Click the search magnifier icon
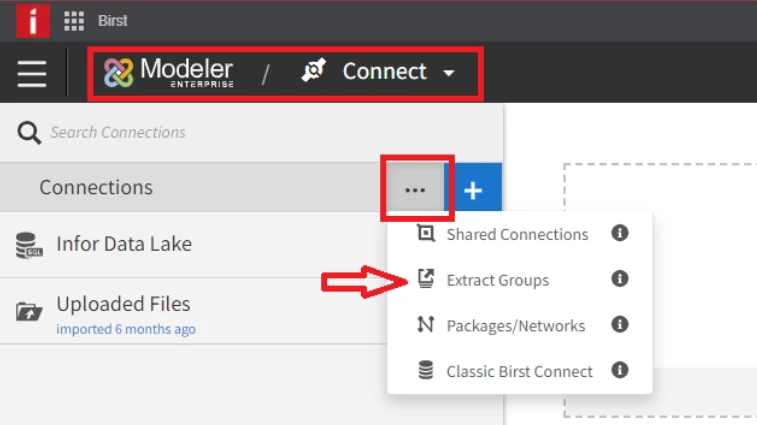Screen dimensions: 757x425 29,132
